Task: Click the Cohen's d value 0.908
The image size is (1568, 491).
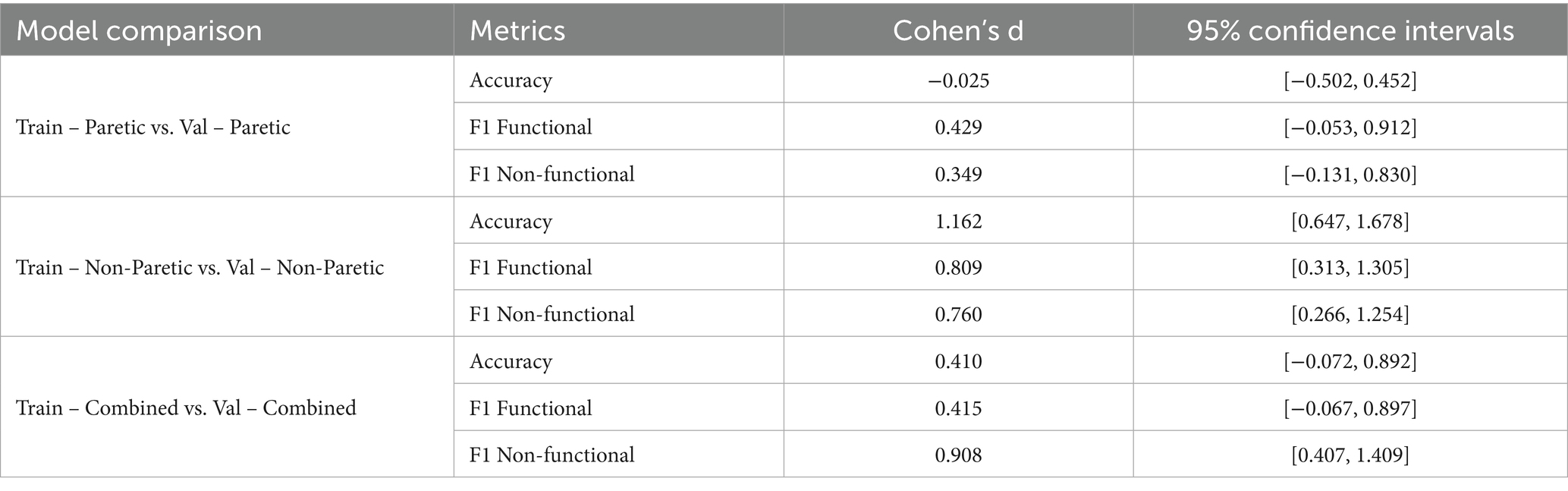Action: point(958,455)
